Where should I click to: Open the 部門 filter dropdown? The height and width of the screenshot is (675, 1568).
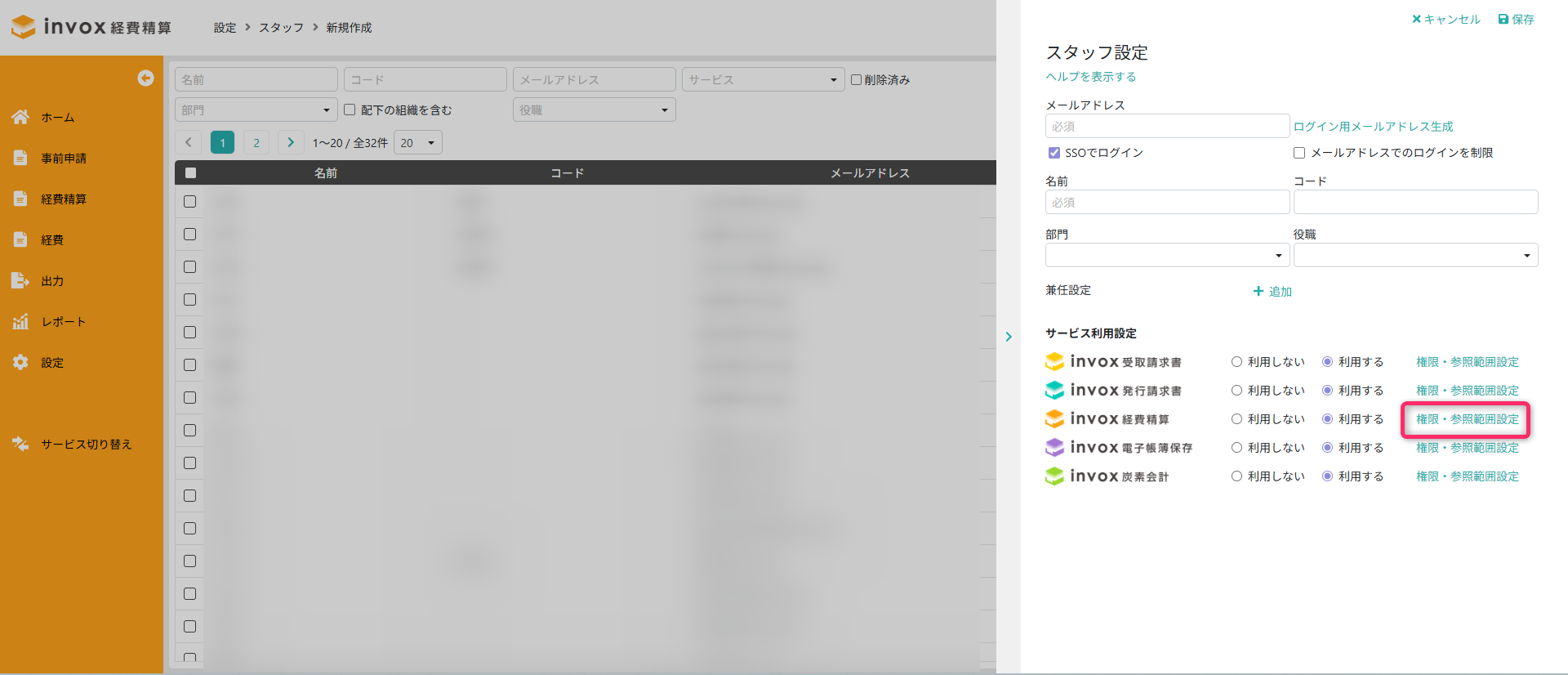click(256, 110)
